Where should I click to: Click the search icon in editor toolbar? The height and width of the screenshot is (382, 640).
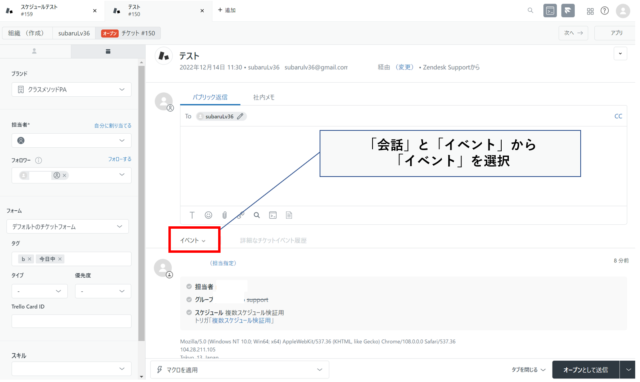257,215
